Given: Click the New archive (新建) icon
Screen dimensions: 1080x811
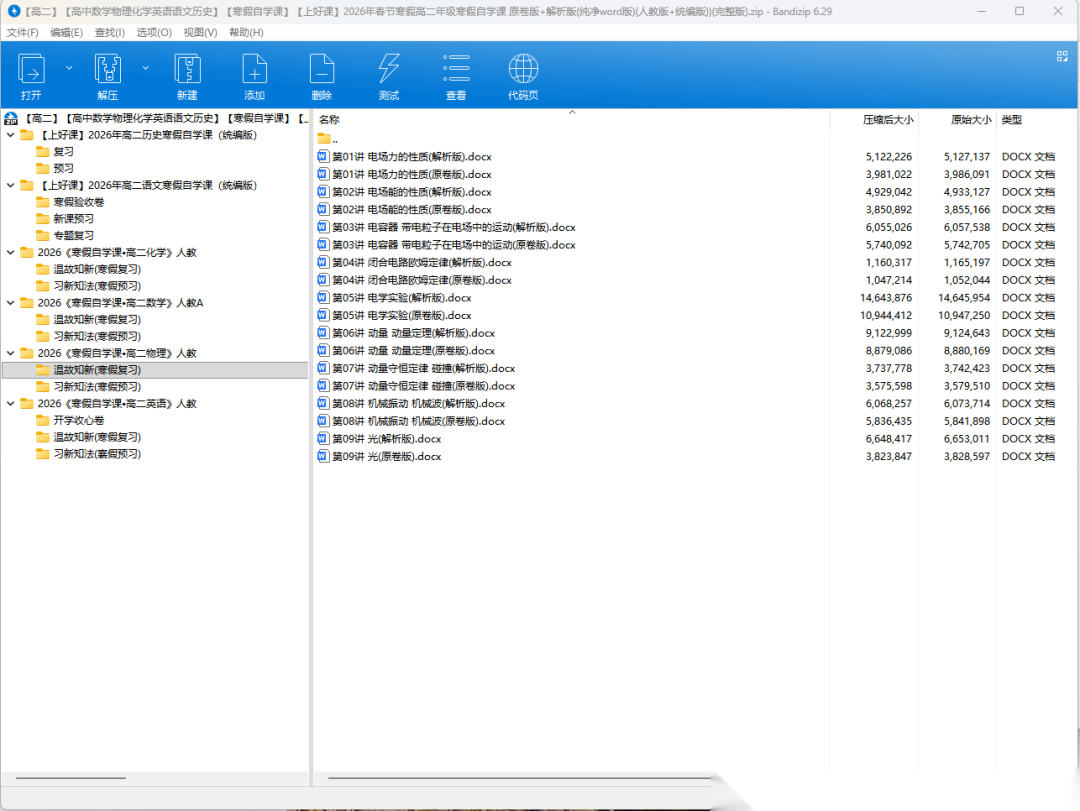Looking at the screenshot, I should coord(187,70).
